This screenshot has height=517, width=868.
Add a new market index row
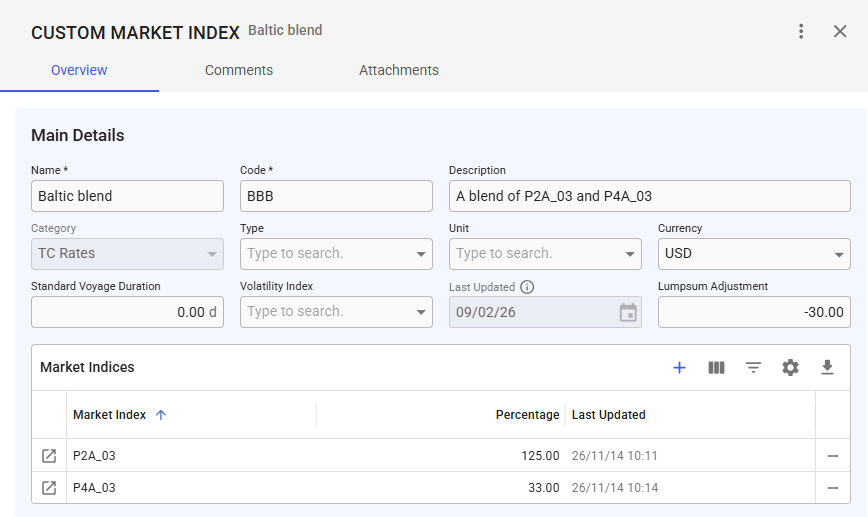click(x=679, y=368)
